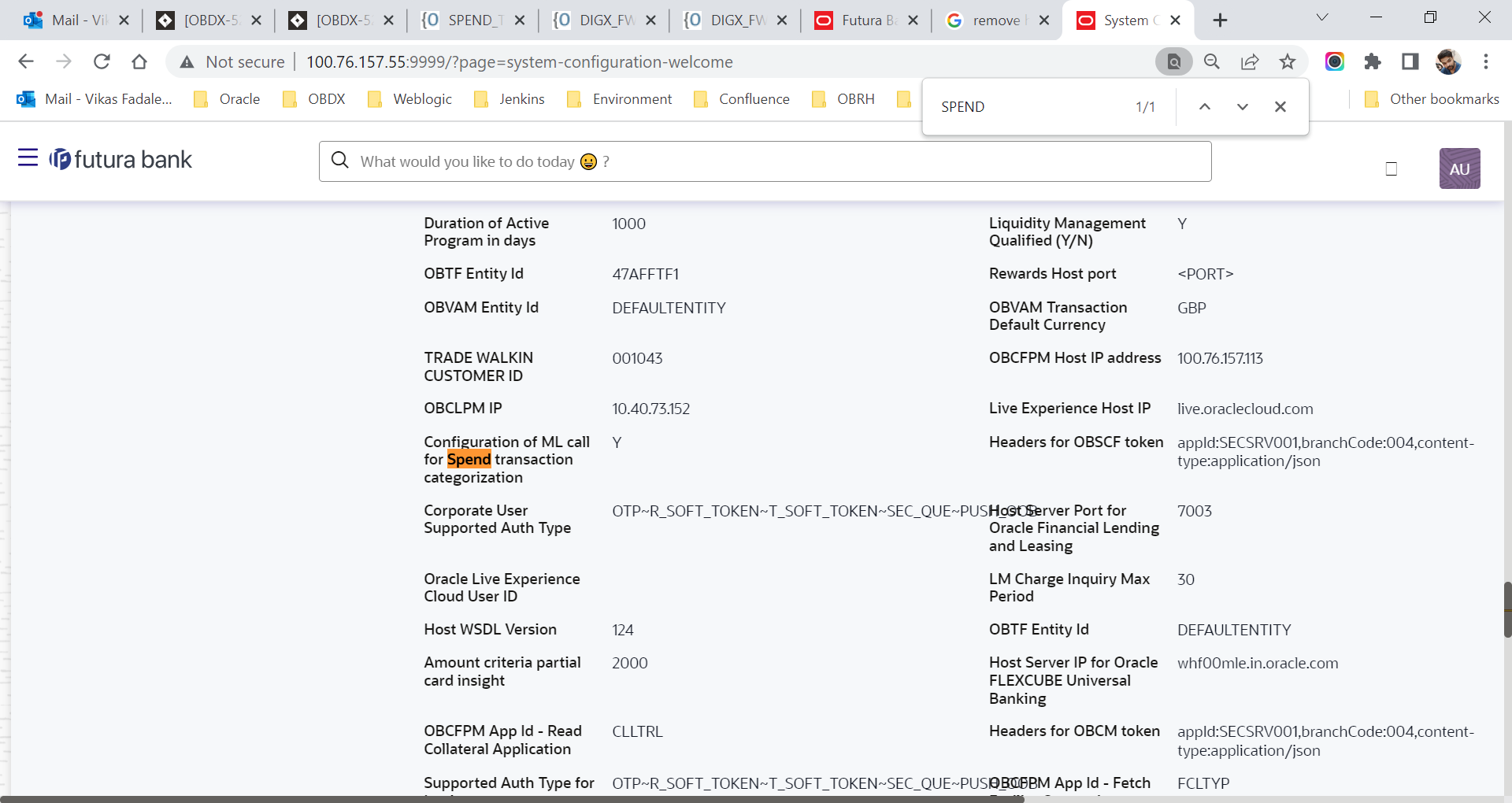1512x803 pixels.
Task: Toggle the browser side panel
Action: 1410,61
